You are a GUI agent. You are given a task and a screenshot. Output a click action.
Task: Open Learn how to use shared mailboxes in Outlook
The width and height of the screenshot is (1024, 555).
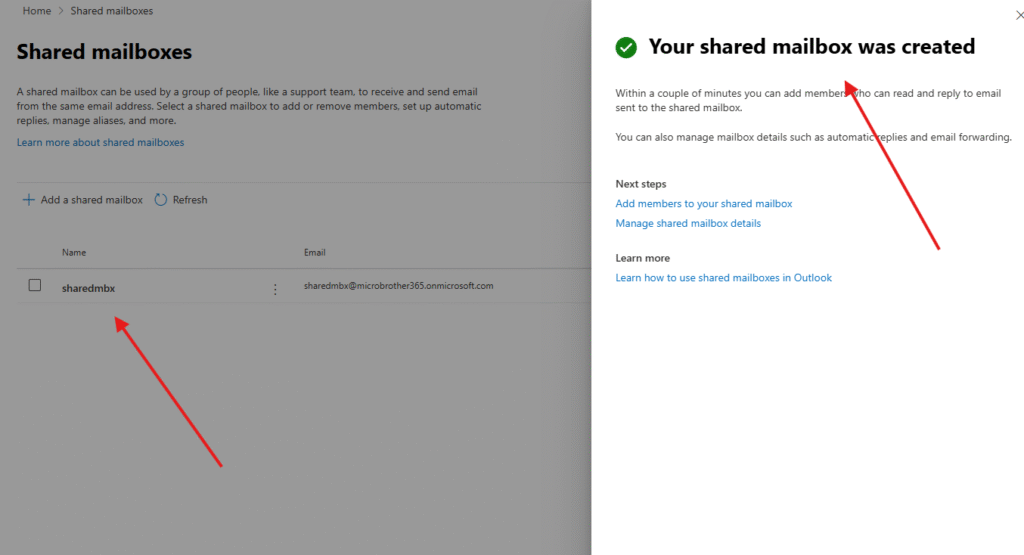pos(723,278)
